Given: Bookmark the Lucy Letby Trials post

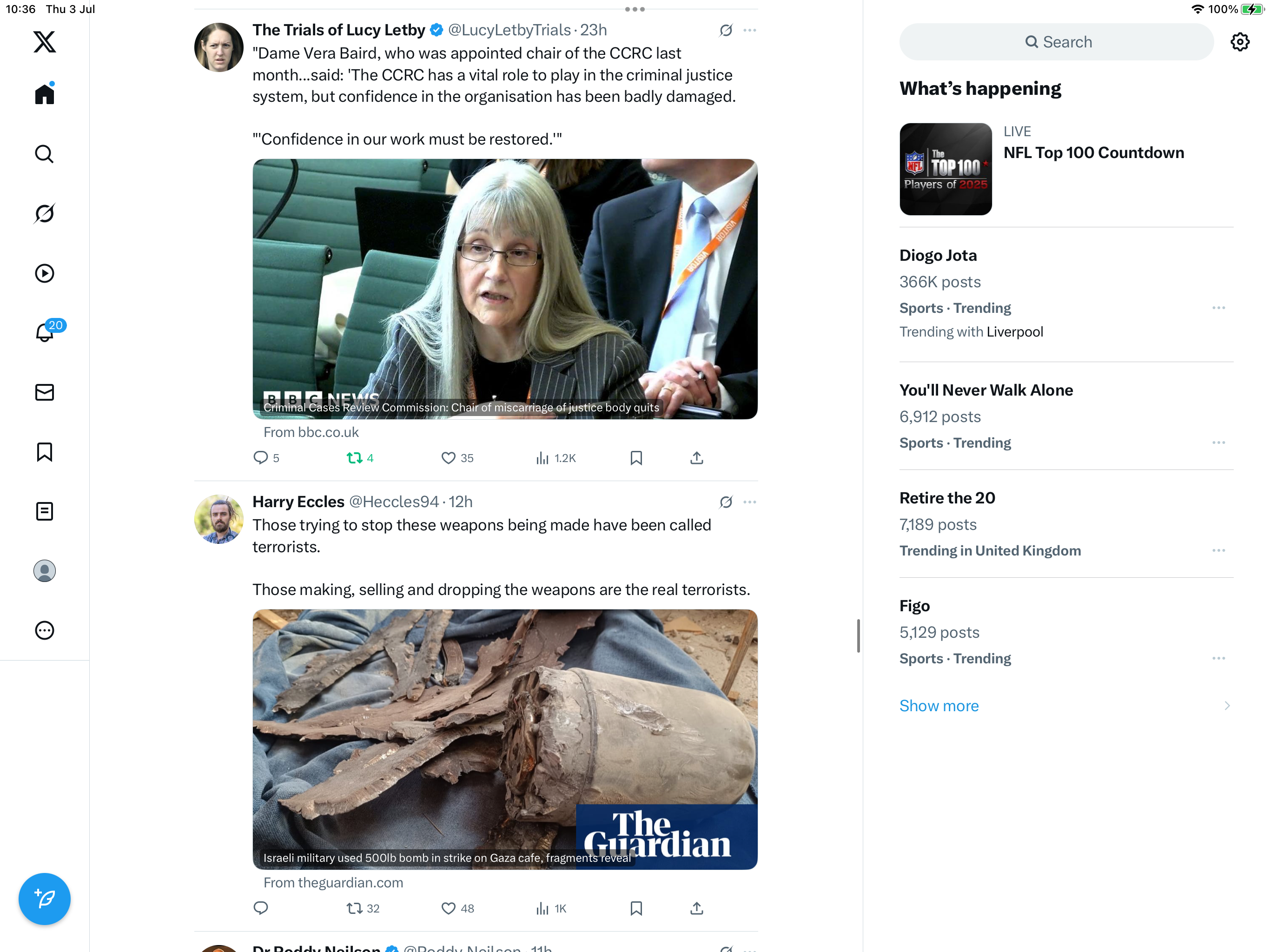Looking at the screenshot, I should 636,457.
